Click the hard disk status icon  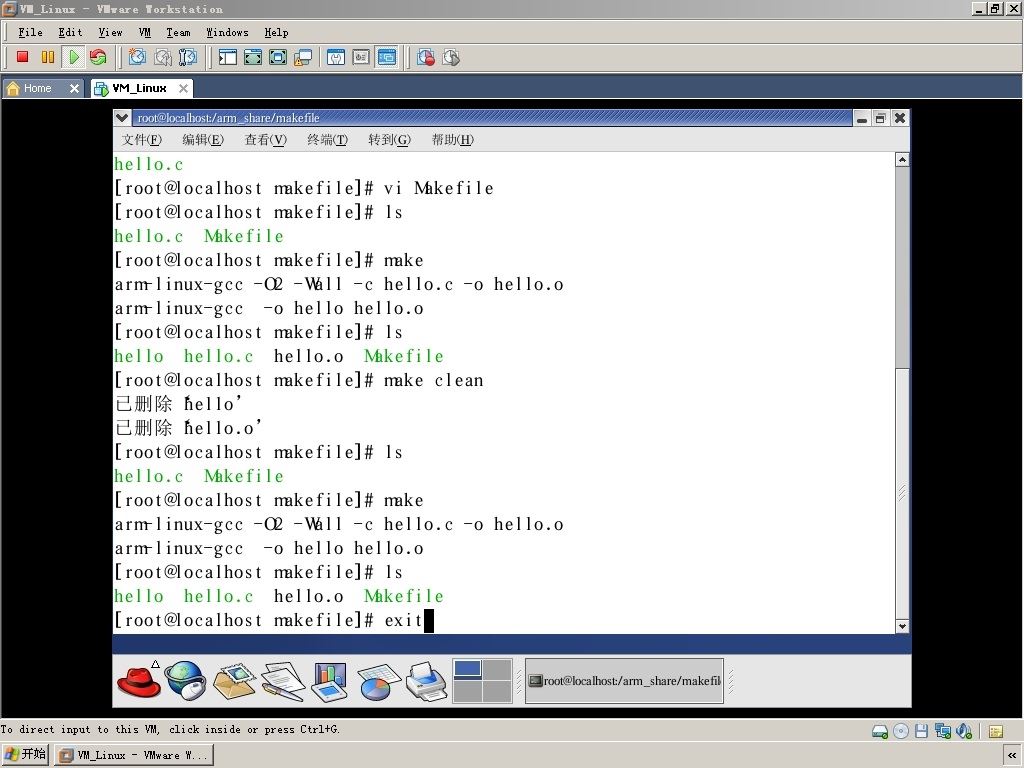[880, 731]
